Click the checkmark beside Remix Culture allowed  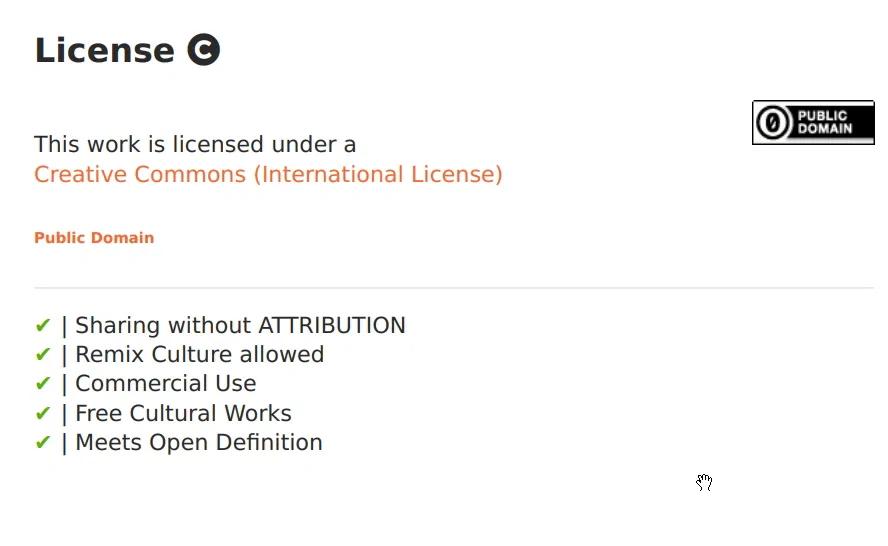42,354
